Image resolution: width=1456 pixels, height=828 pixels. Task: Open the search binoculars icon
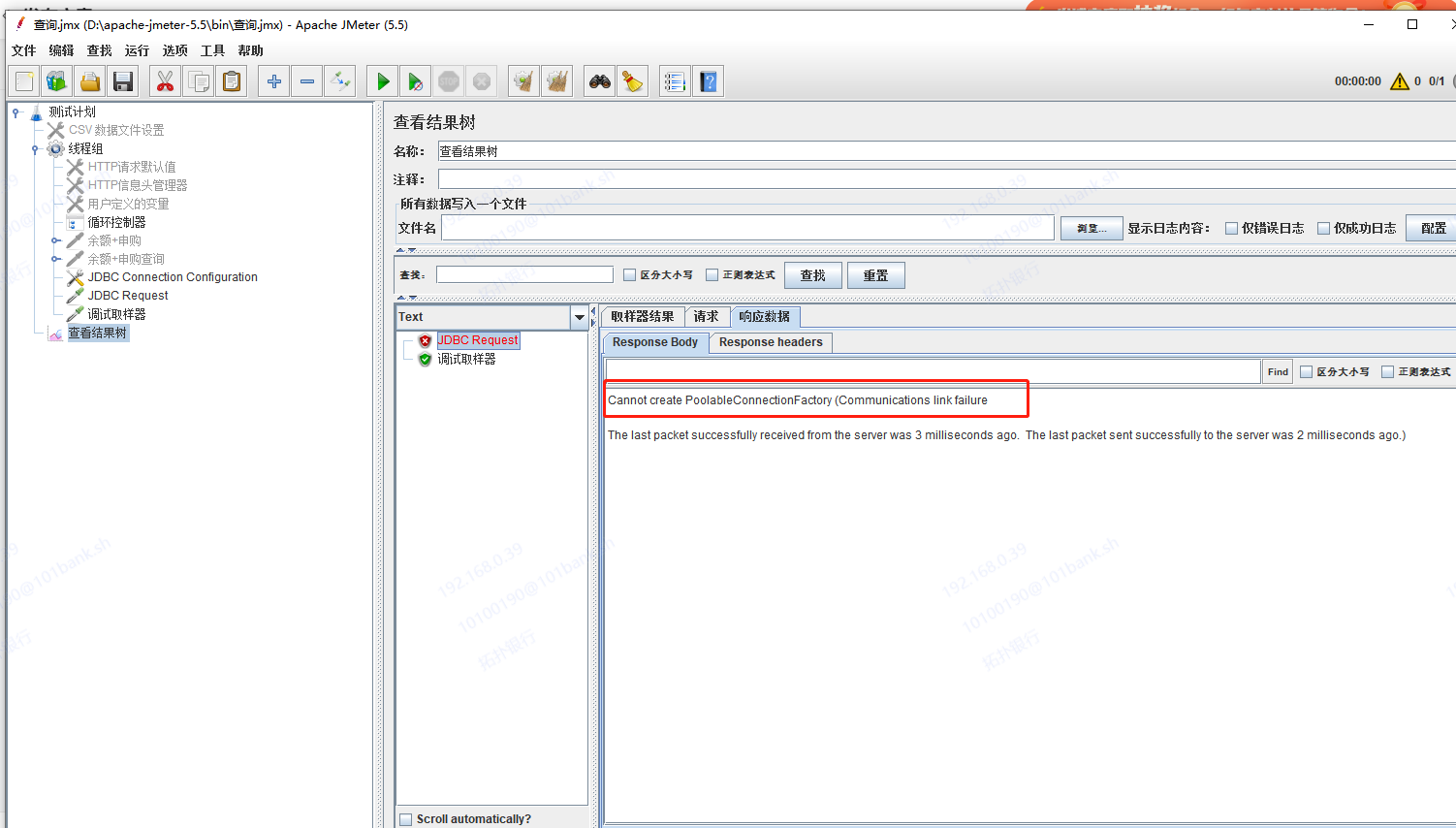point(598,80)
